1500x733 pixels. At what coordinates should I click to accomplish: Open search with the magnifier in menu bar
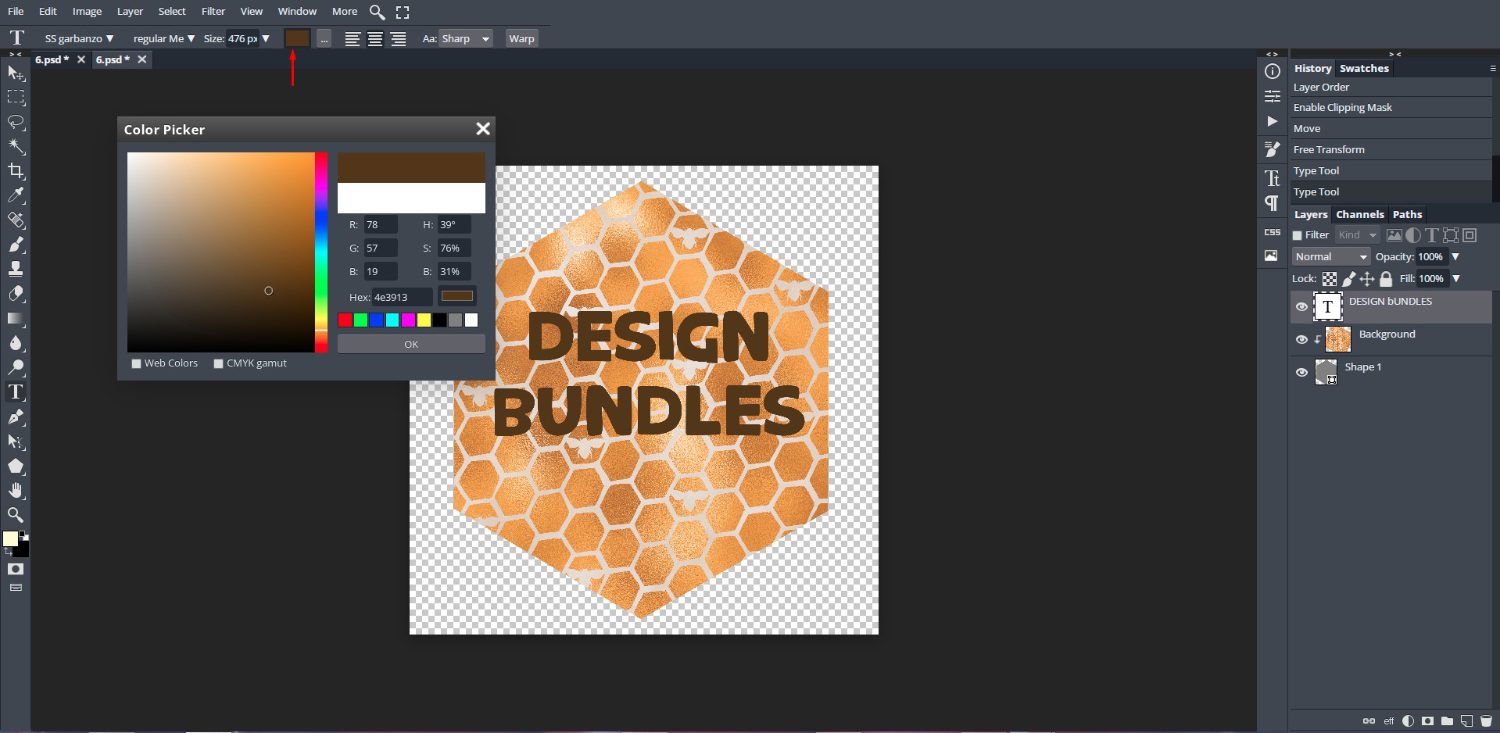point(377,12)
